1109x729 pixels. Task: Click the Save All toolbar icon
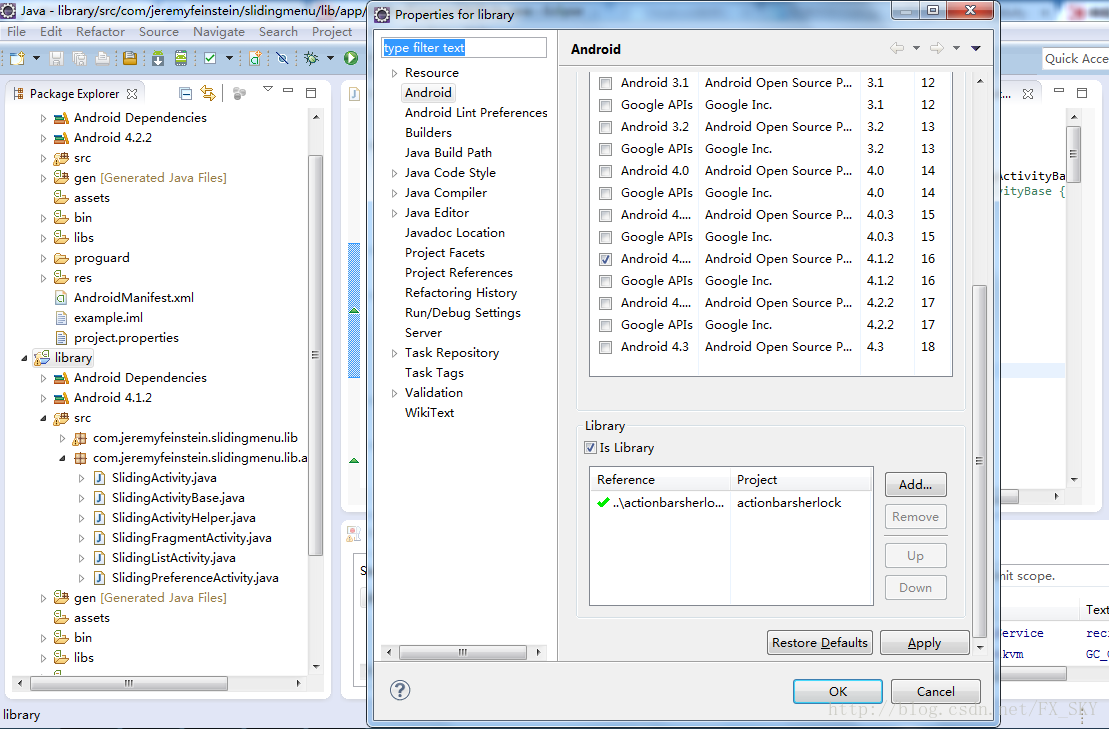(x=79, y=59)
